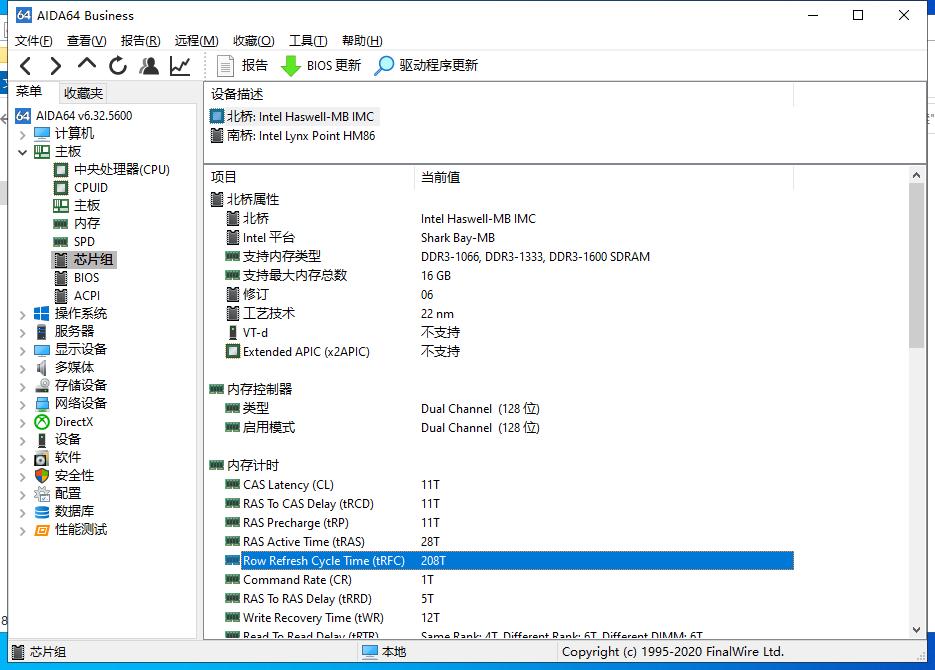935x670 pixels.
Task: Expand the 操作系统 tree node
Action: 23,315
